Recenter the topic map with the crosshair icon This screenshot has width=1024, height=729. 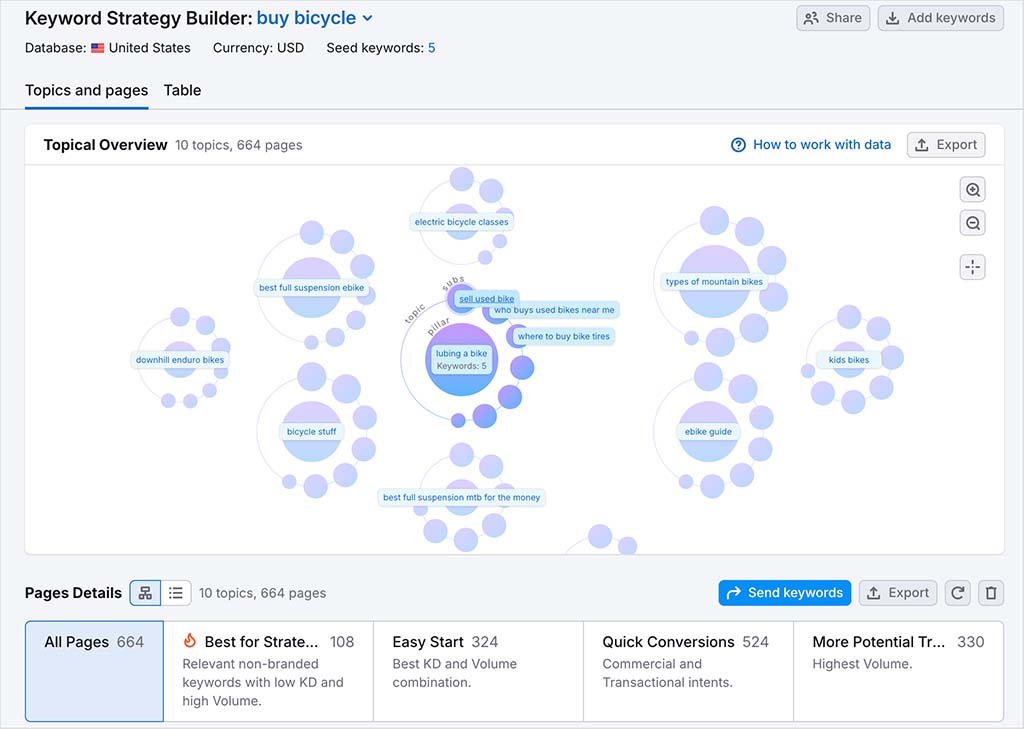(972, 266)
